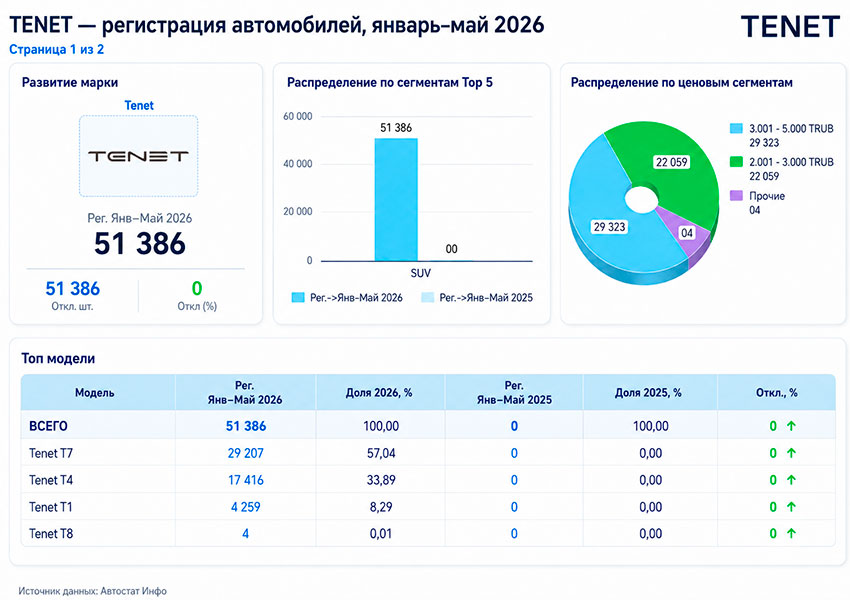This screenshot has width=850, height=600.
Task: Click the 'Развитие марки' card title
Action: pyautogui.click(x=70, y=82)
